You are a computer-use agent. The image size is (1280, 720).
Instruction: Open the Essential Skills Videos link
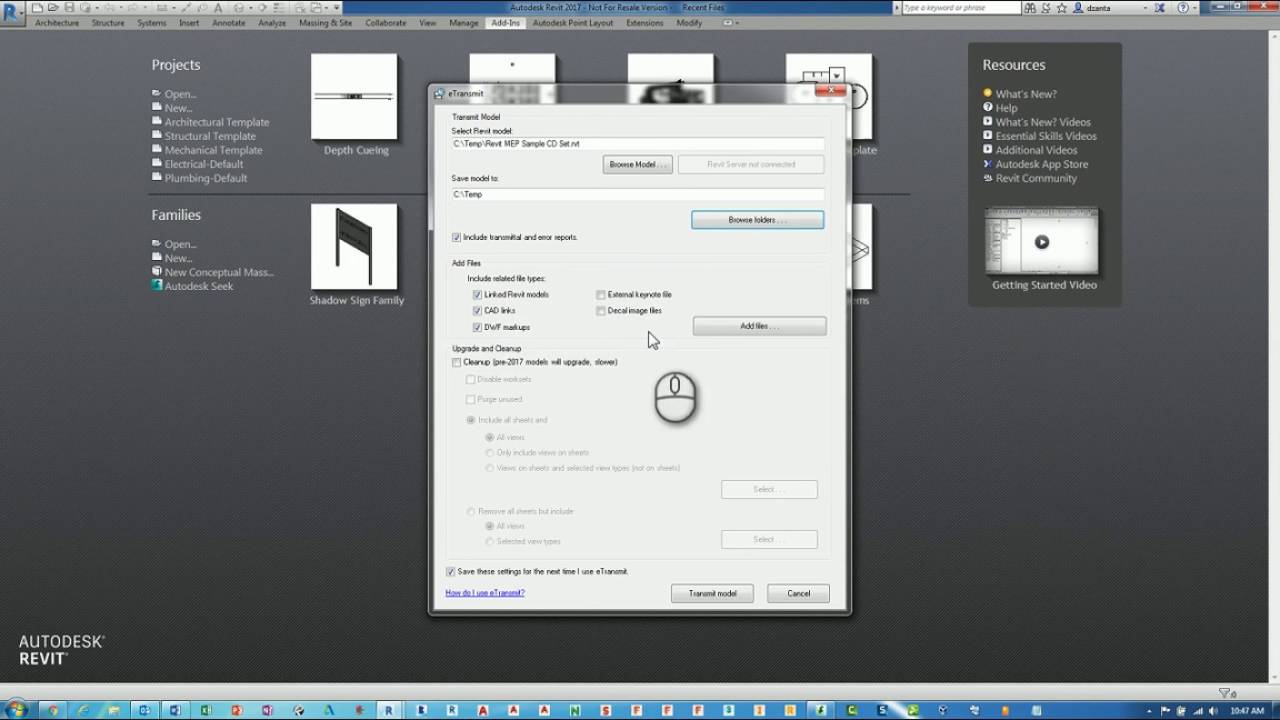point(1046,136)
